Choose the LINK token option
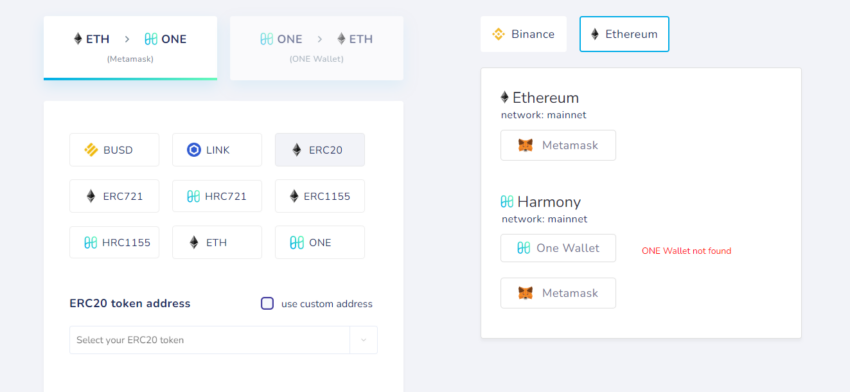 coord(217,150)
